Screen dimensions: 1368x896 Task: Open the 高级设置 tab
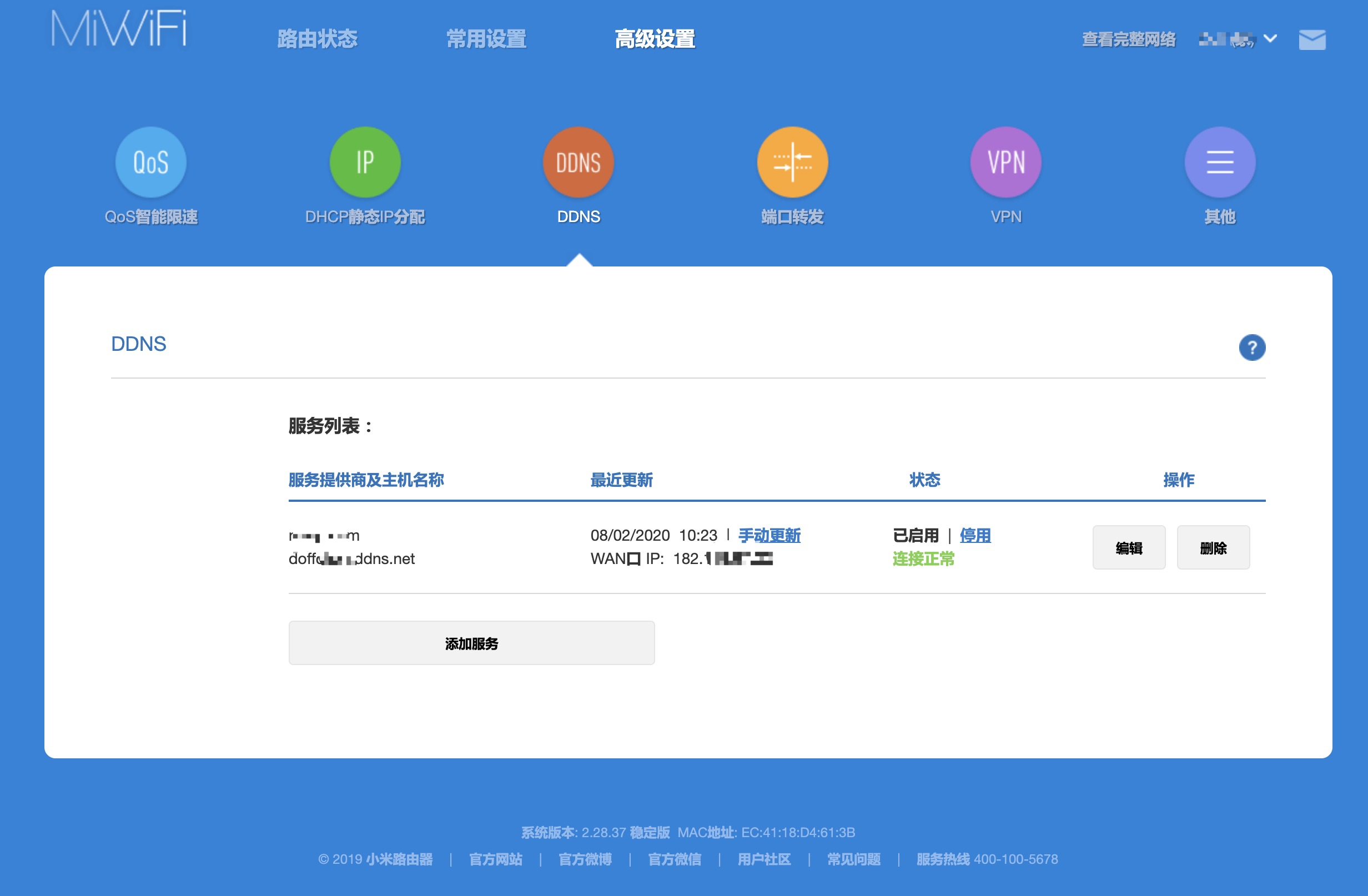655,38
